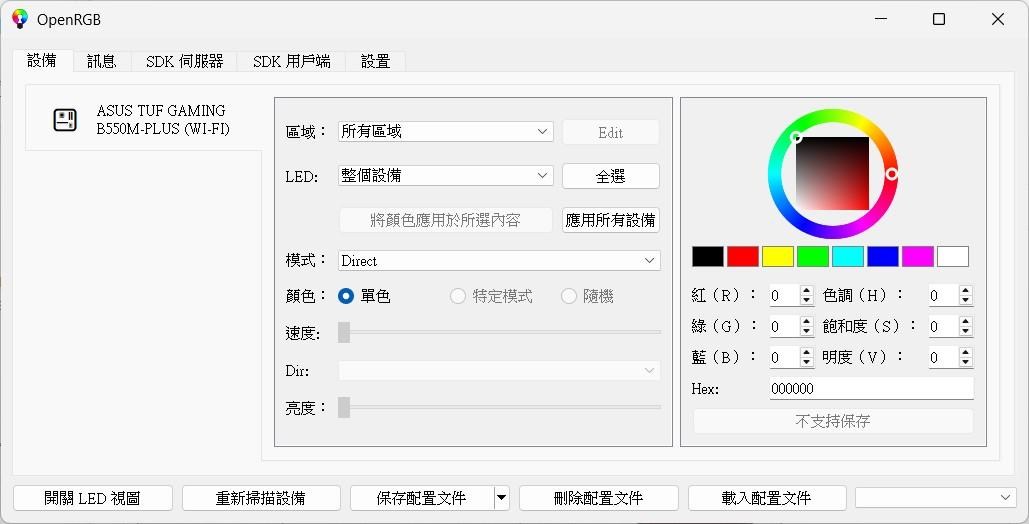Pick the red color swatch
The height and width of the screenshot is (524, 1029).
point(743,257)
